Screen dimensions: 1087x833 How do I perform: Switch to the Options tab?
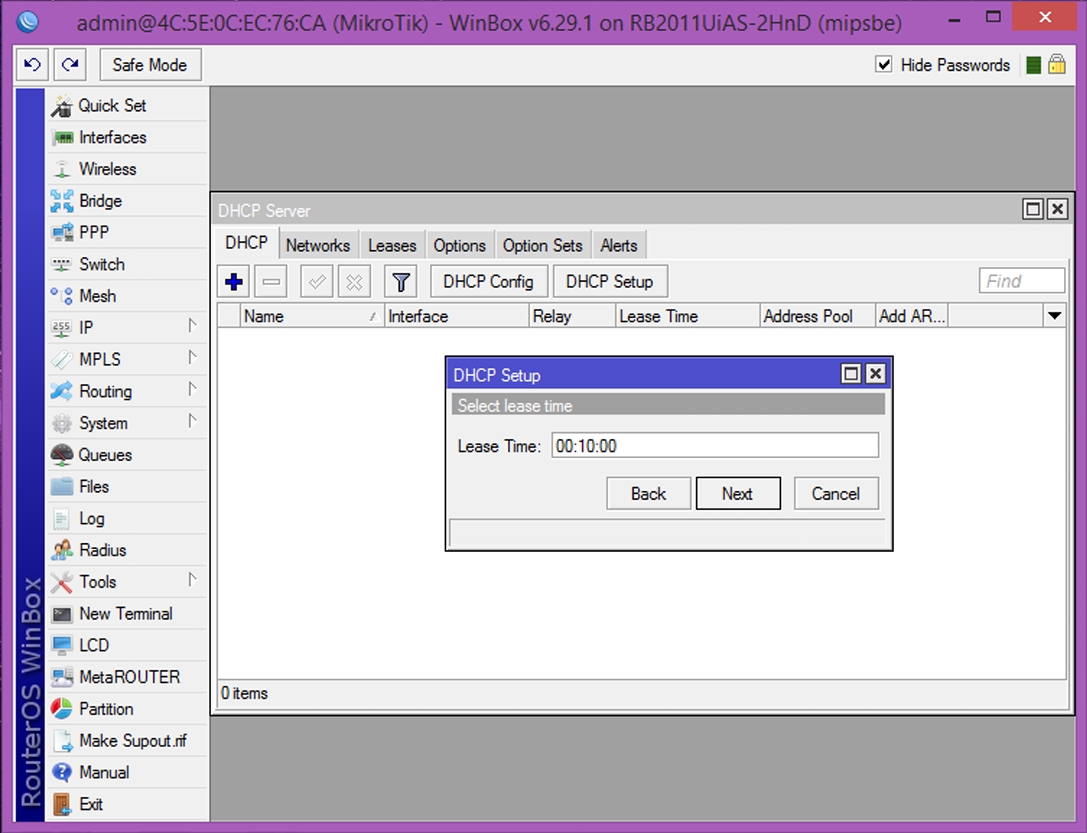tap(460, 245)
